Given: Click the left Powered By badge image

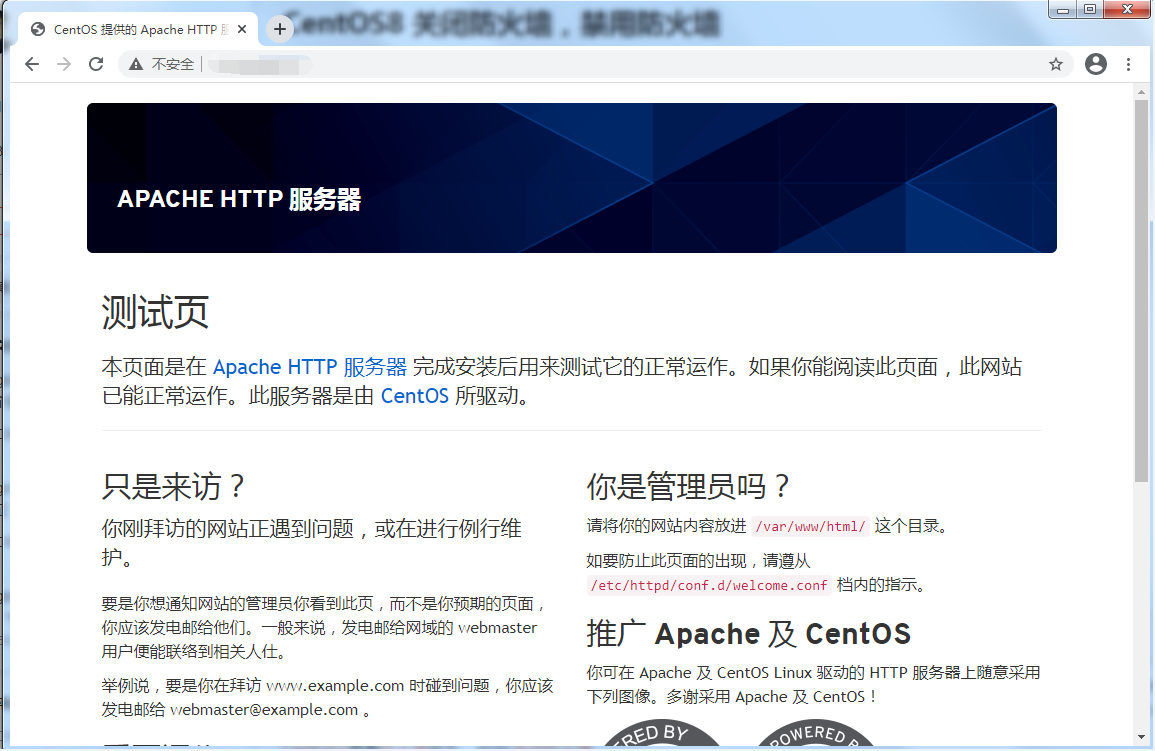Looking at the screenshot, I should pos(661,733).
